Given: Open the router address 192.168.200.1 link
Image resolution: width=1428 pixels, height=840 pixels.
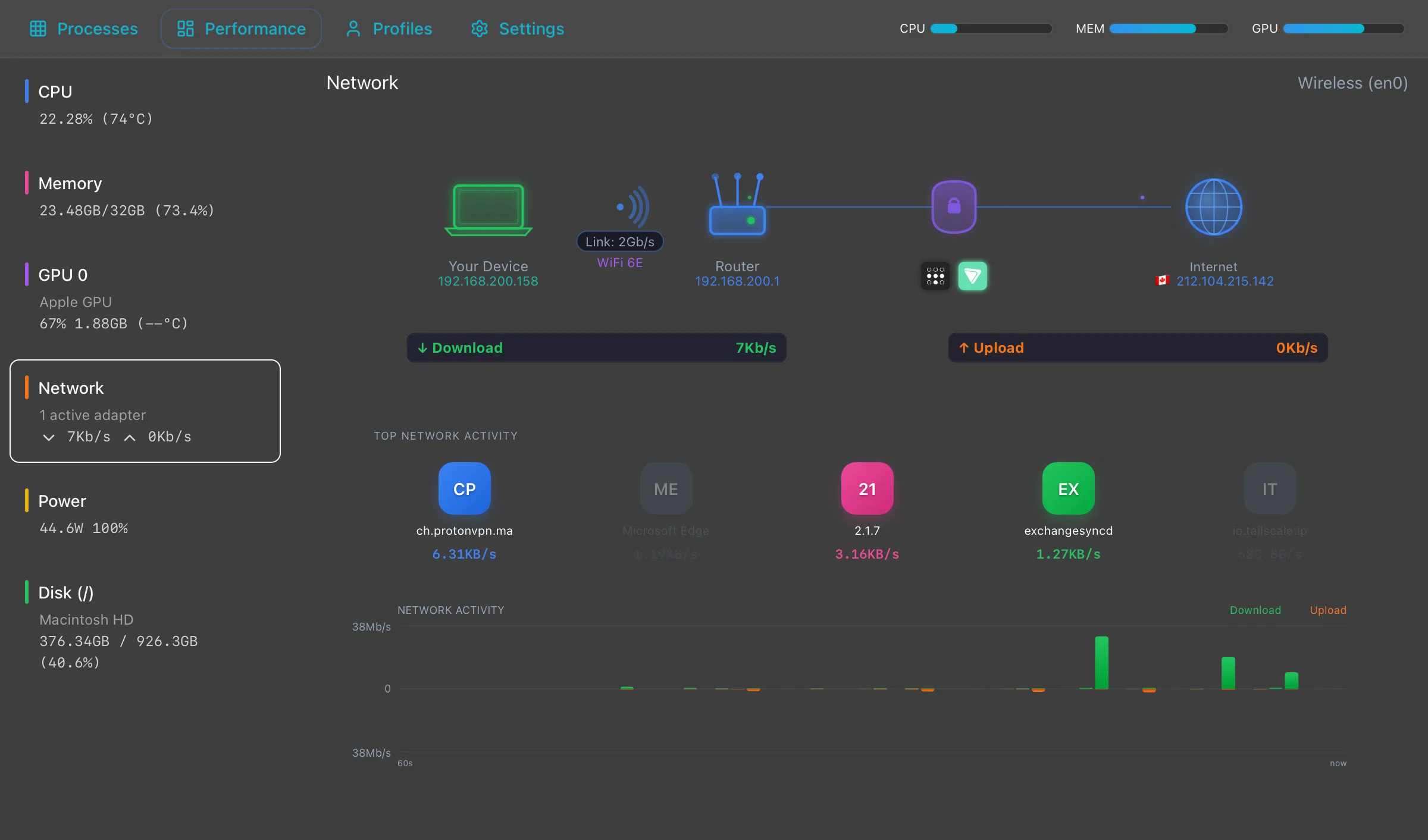Looking at the screenshot, I should (737, 281).
